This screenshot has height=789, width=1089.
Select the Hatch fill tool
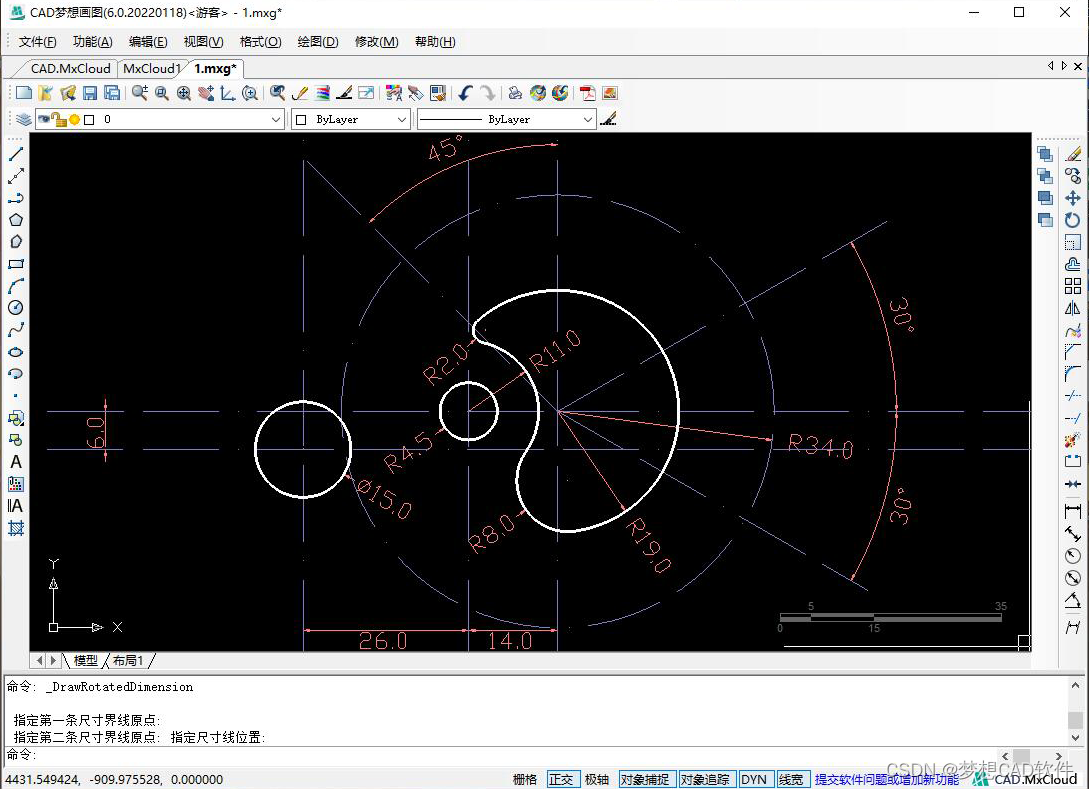click(16, 528)
